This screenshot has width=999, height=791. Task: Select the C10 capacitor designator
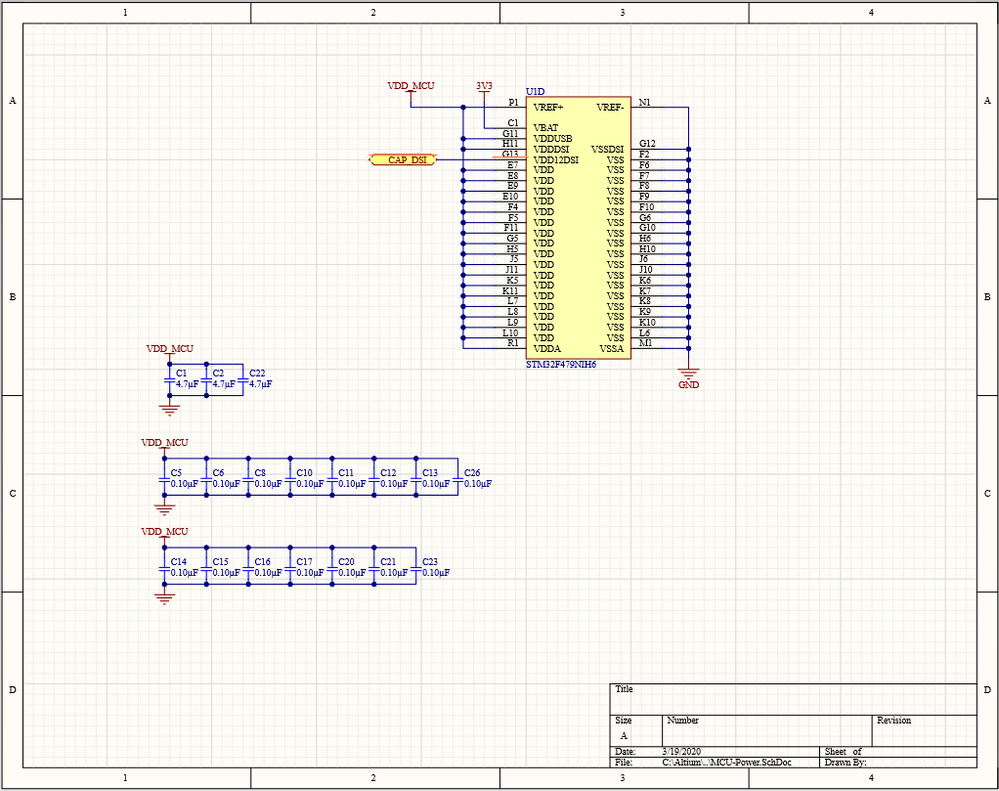click(305, 473)
